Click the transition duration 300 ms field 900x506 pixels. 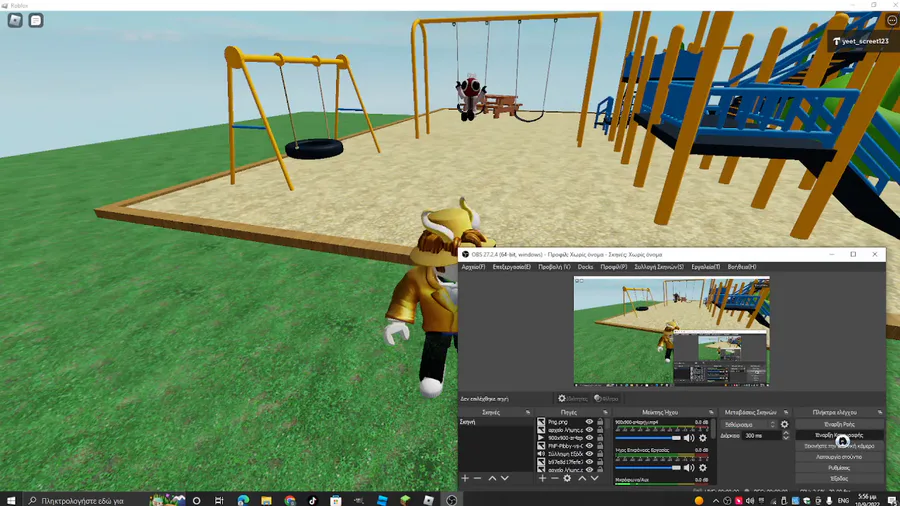pos(762,436)
